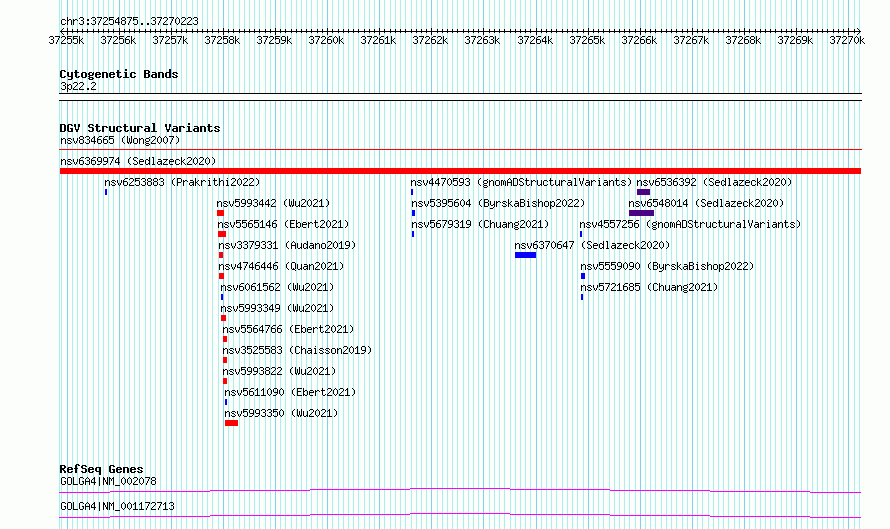
Task: Select the red bar under nsv5565146
Action: coord(222,234)
